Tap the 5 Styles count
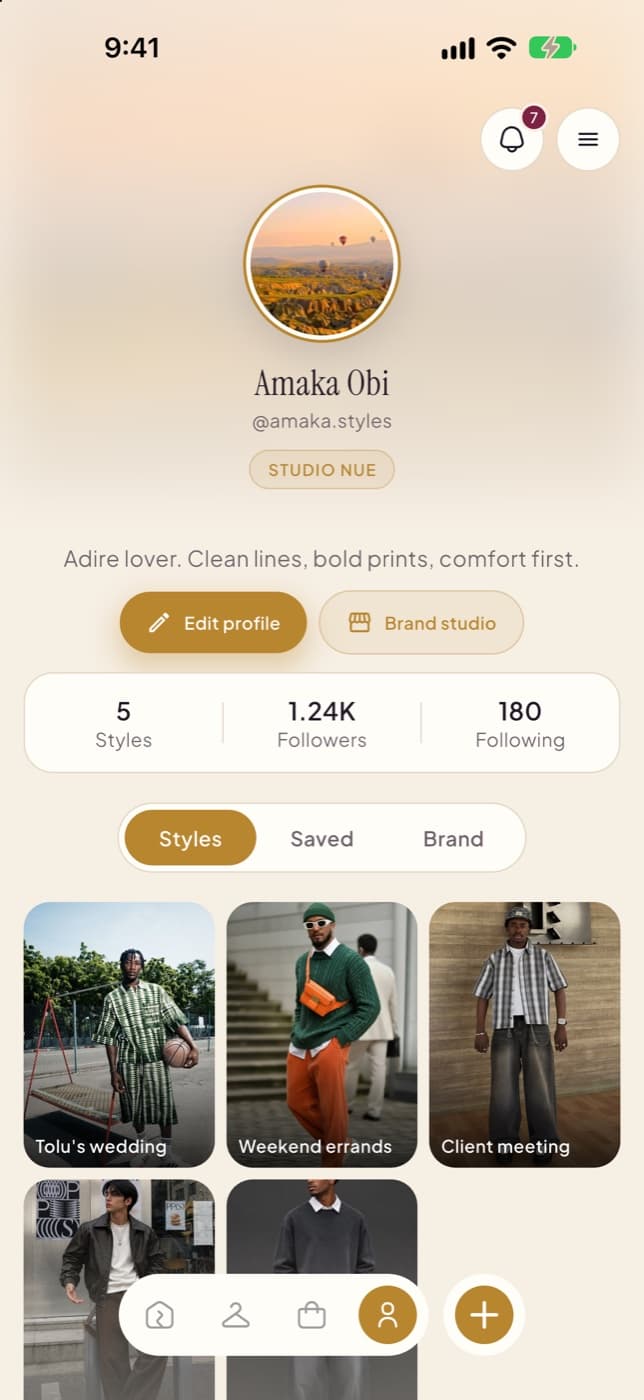 pyautogui.click(x=123, y=724)
